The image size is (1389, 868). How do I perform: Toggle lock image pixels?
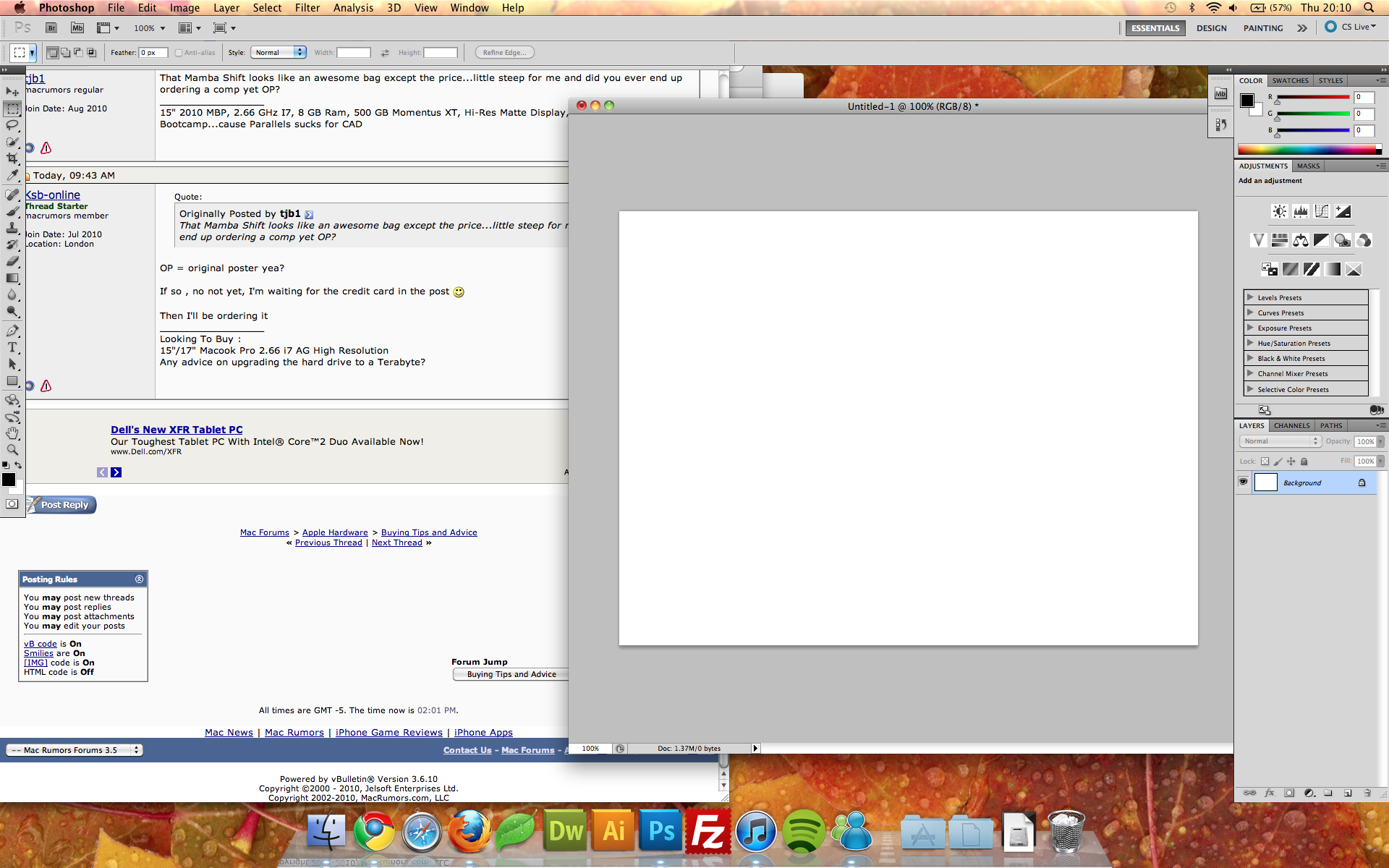(1278, 461)
